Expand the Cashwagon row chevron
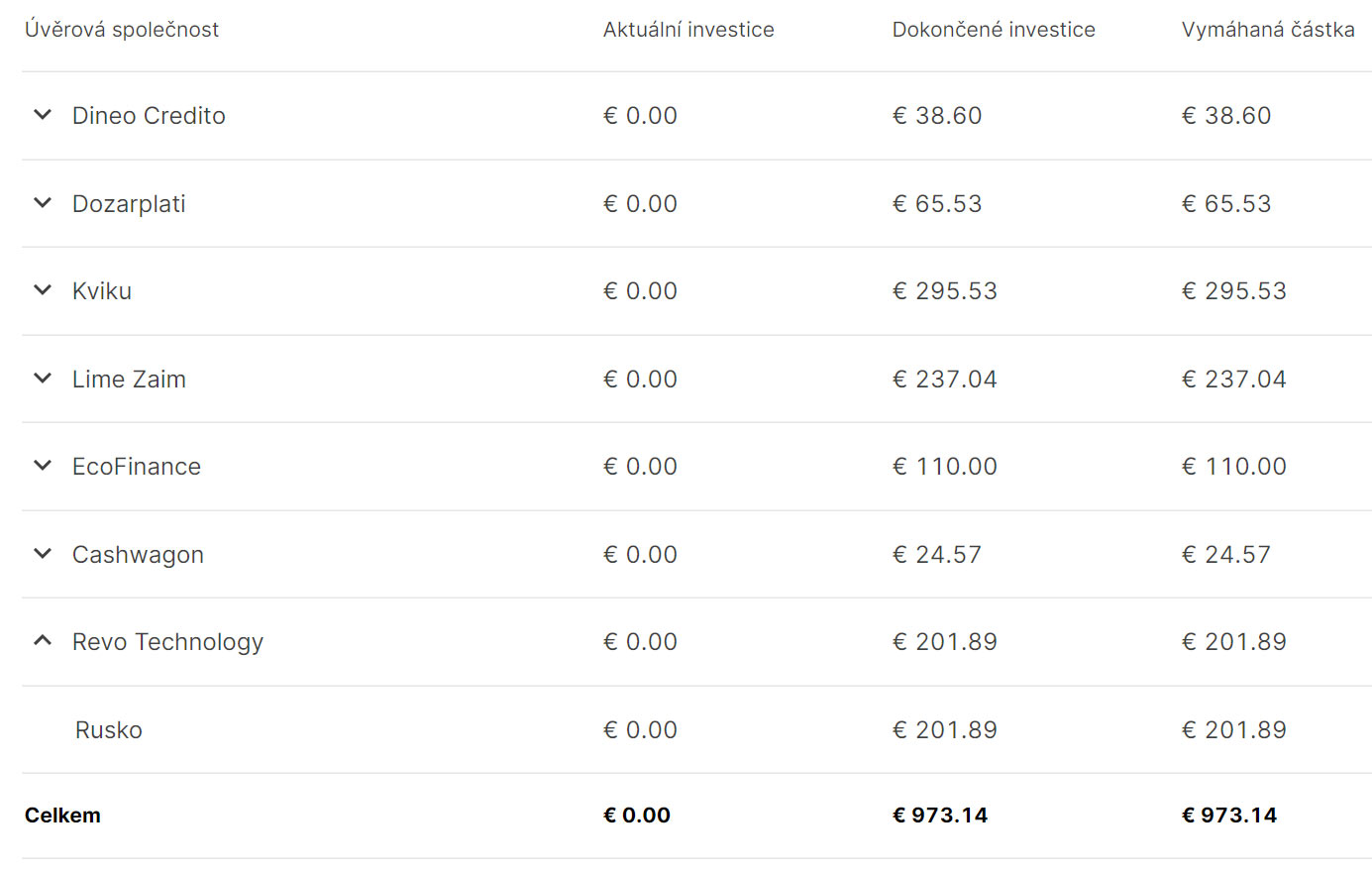The height and width of the screenshot is (872, 1372). (x=43, y=554)
